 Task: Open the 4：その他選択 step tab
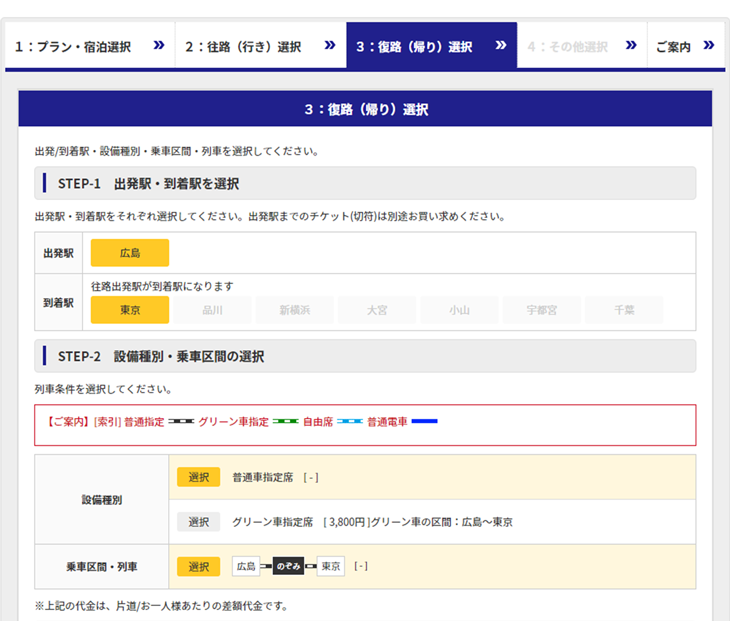coord(567,47)
